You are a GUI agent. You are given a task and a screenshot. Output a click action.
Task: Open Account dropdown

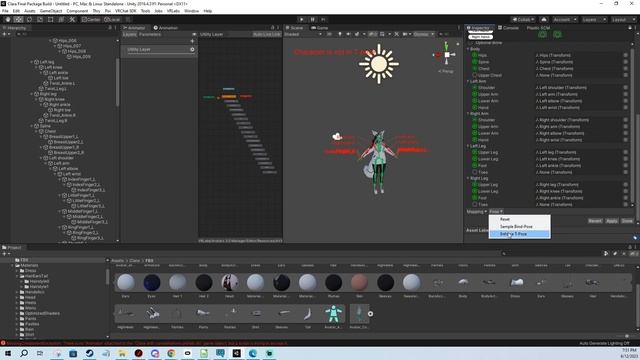[564, 19]
